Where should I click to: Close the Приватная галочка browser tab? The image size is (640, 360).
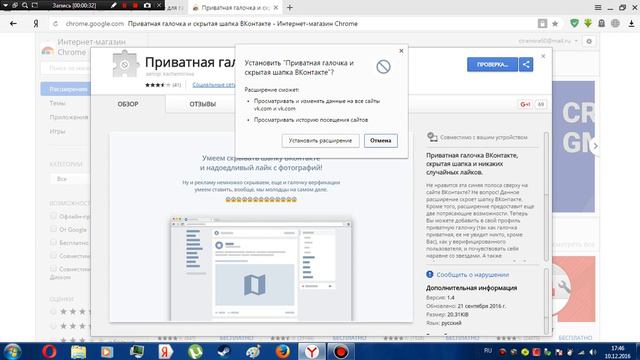point(276,7)
